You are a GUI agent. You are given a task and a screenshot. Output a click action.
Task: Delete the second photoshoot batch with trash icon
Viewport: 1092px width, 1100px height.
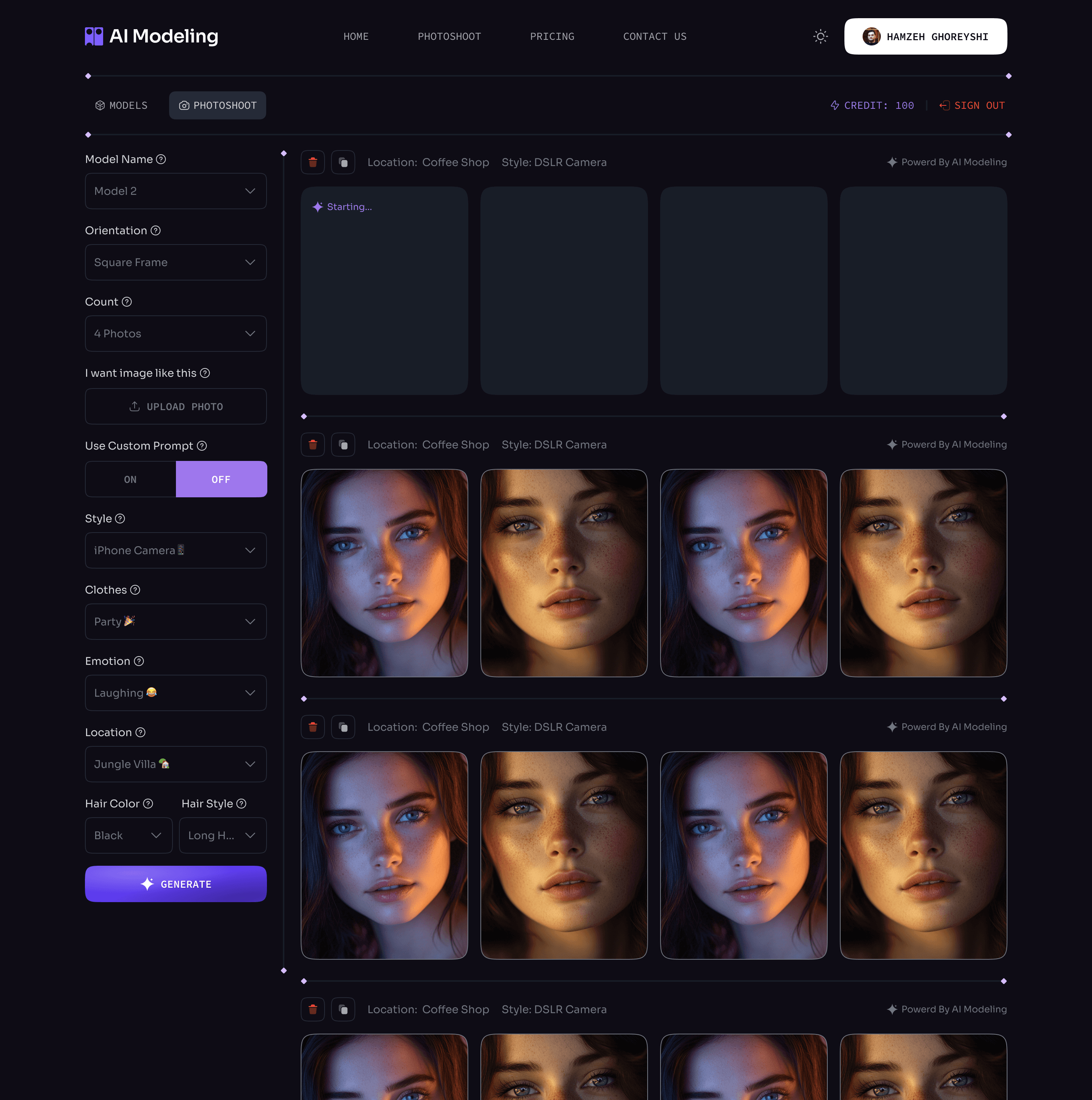(x=313, y=445)
